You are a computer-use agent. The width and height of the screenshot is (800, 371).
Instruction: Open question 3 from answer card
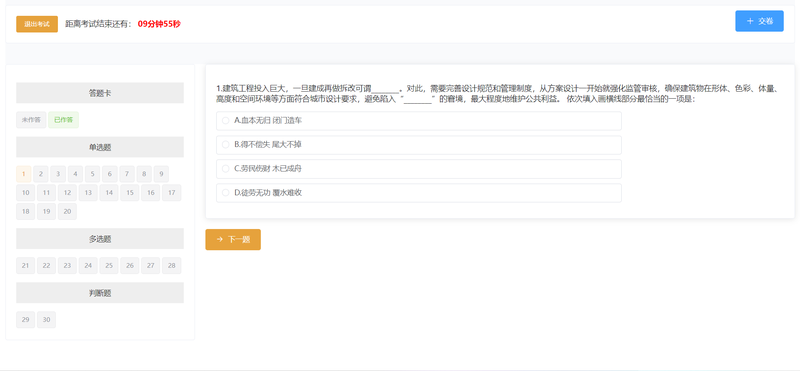coord(58,174)
